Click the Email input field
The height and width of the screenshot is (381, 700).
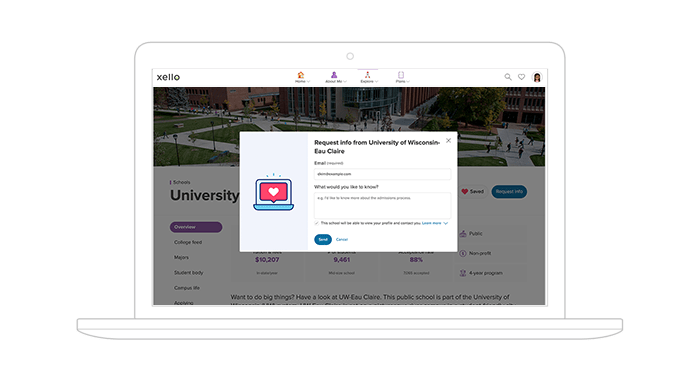(383, 174)
